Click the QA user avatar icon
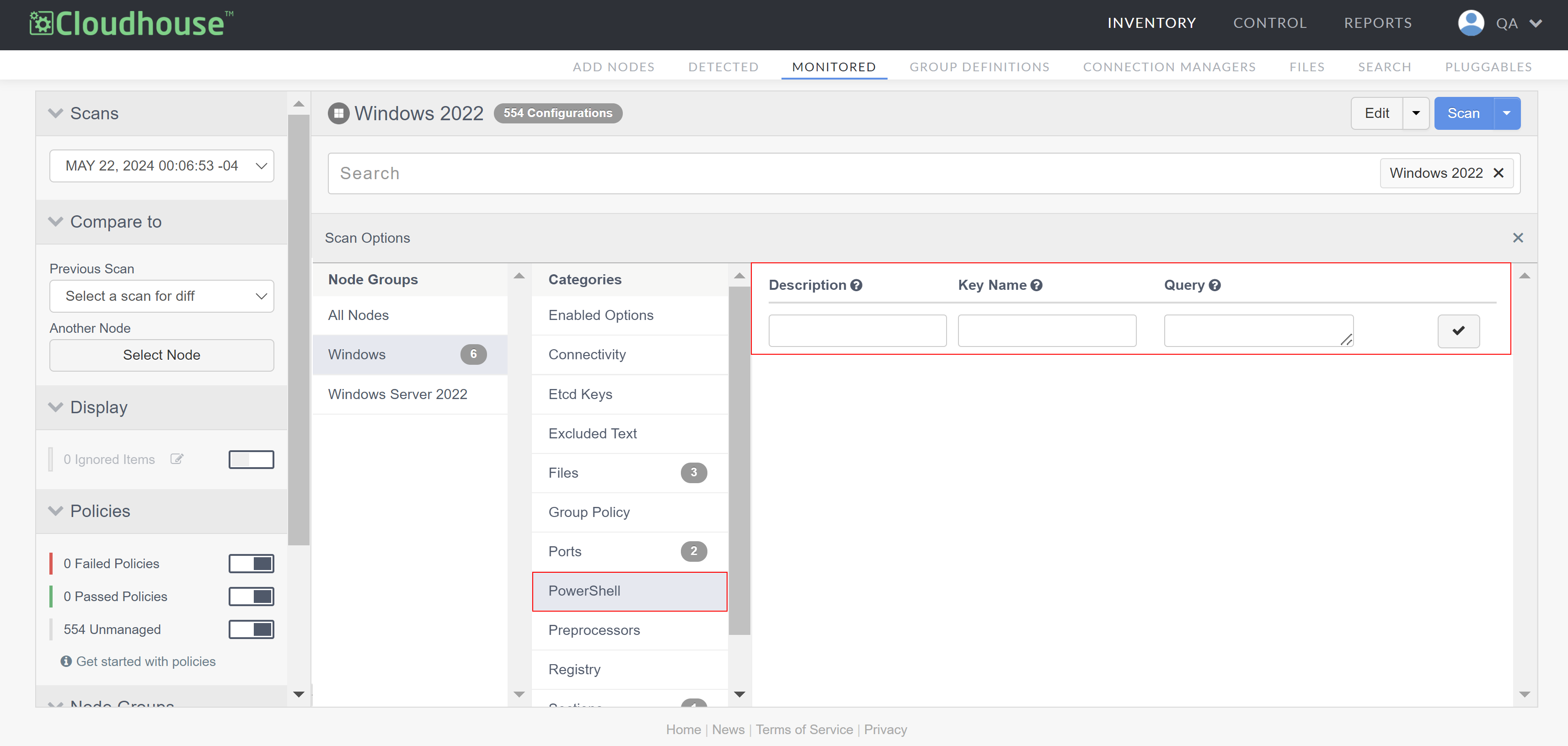 pos(1471,23)
